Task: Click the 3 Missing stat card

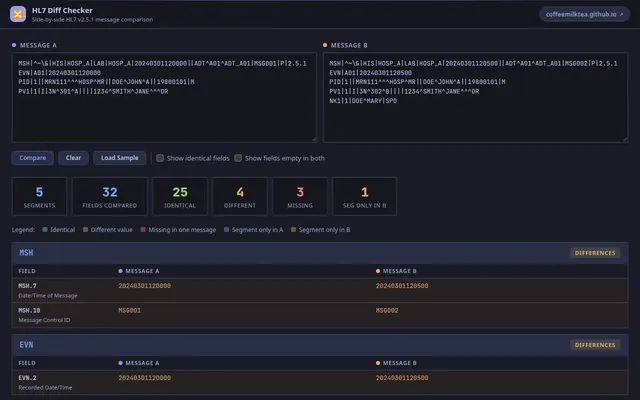Action: click(300, 196)
